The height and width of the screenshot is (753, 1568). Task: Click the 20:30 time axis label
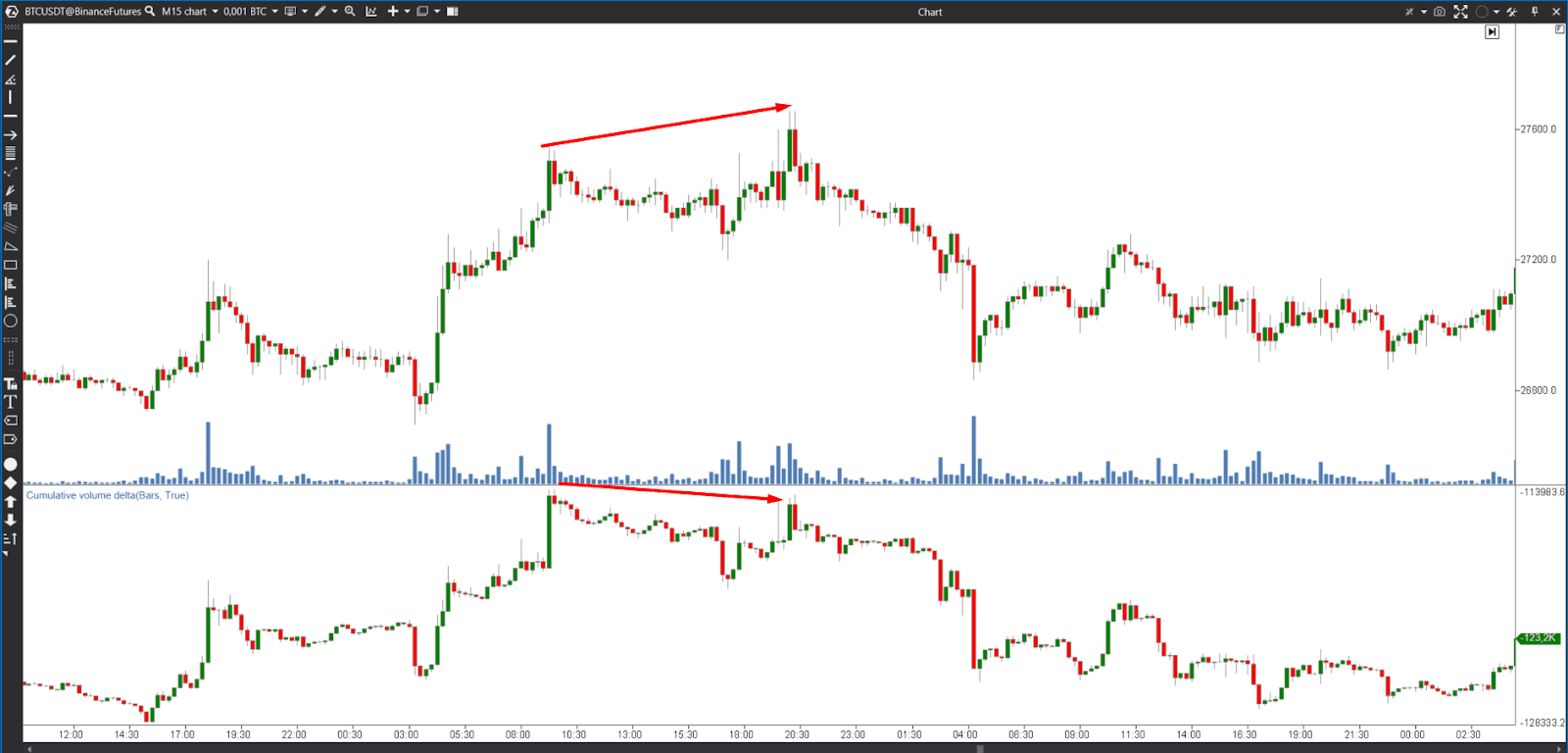(x=797, y=734)
